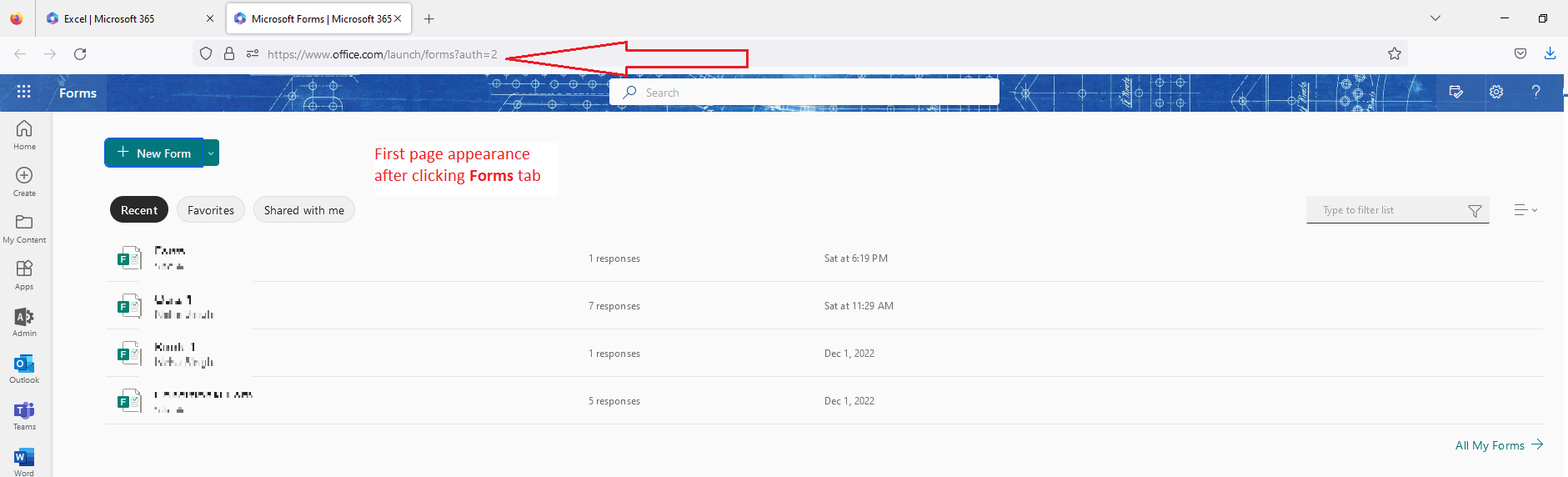Open the Settings gear in header
Screen dimensions: 1568x477
coord(1496,92)
